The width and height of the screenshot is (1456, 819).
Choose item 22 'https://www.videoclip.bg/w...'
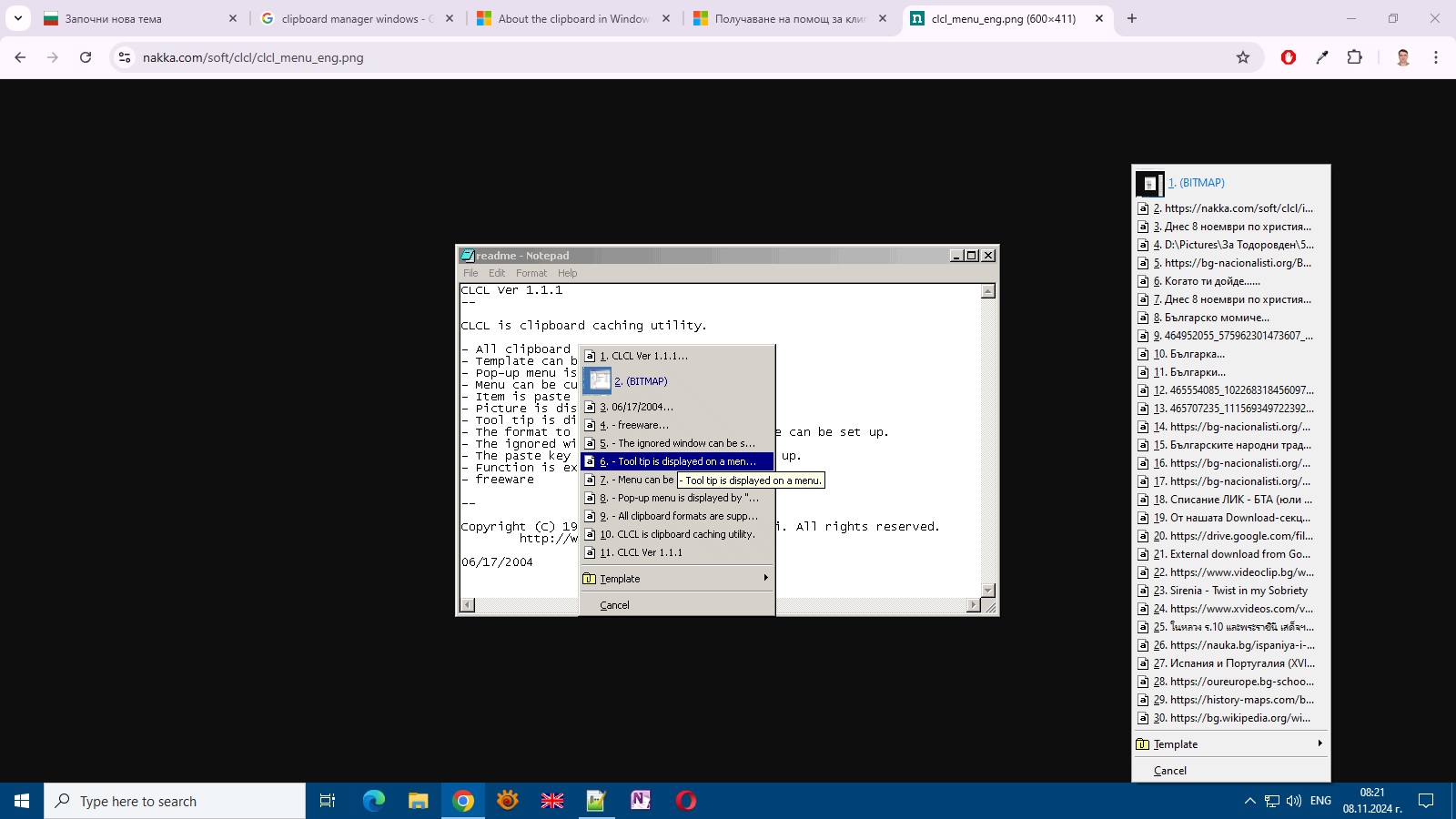coord(1231,572)
